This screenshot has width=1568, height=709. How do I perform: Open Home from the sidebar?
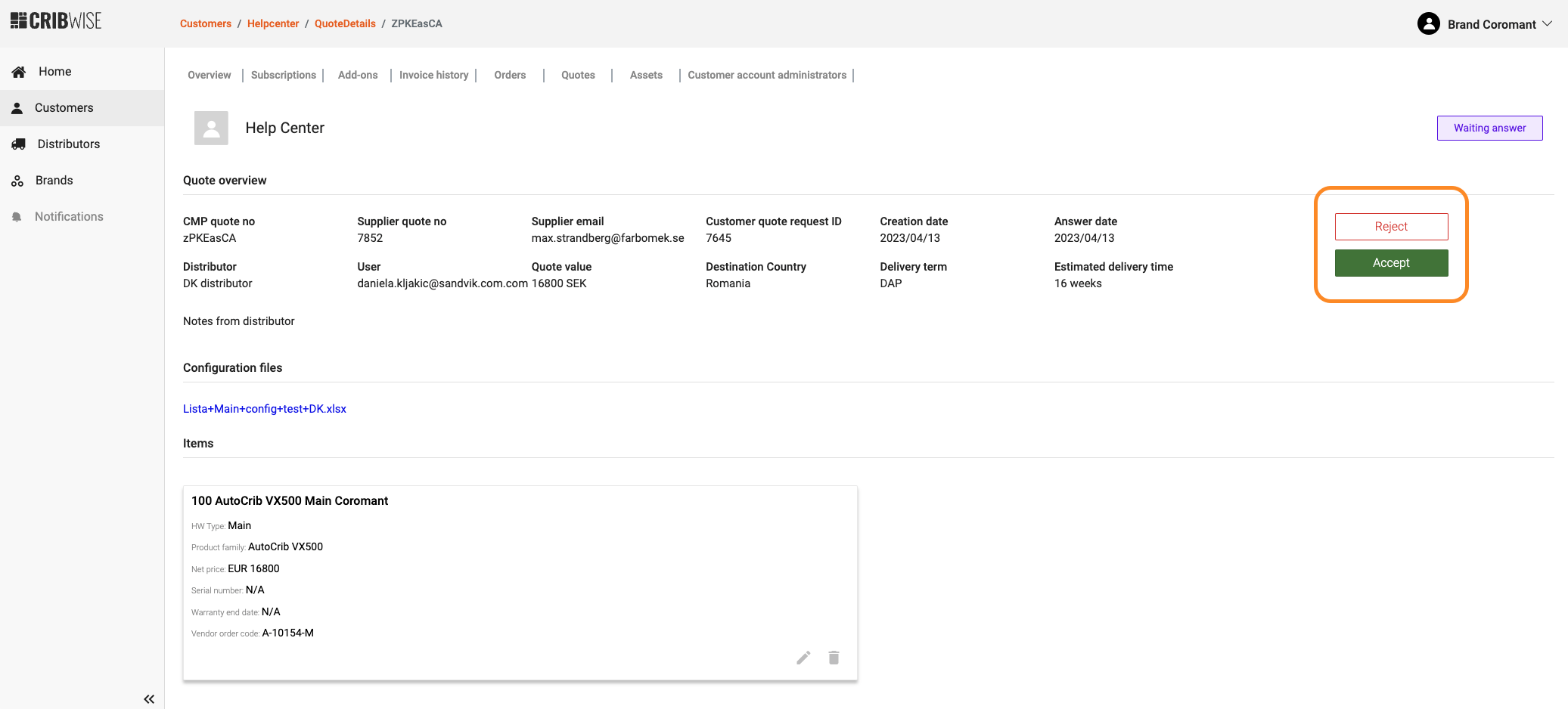coord(54,72)
